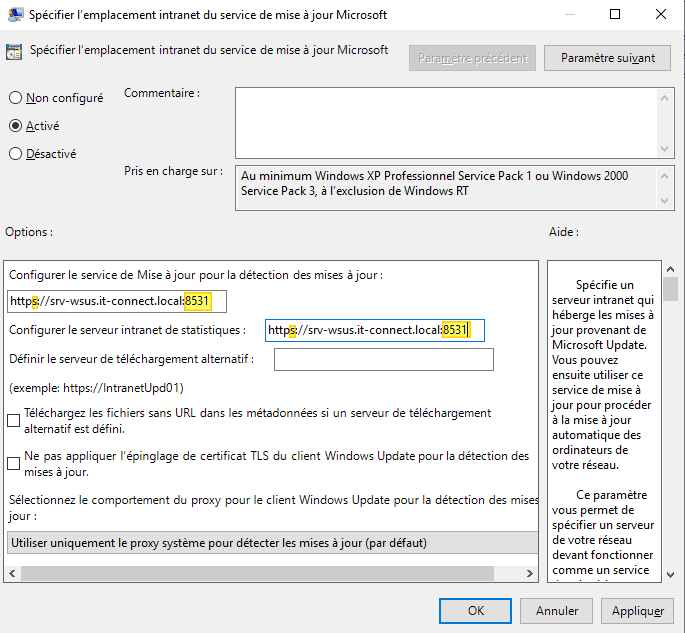Click the Aide pane vertical scrollbar thumb
Viewport: 685px width, 633px height.
point(670,289)
